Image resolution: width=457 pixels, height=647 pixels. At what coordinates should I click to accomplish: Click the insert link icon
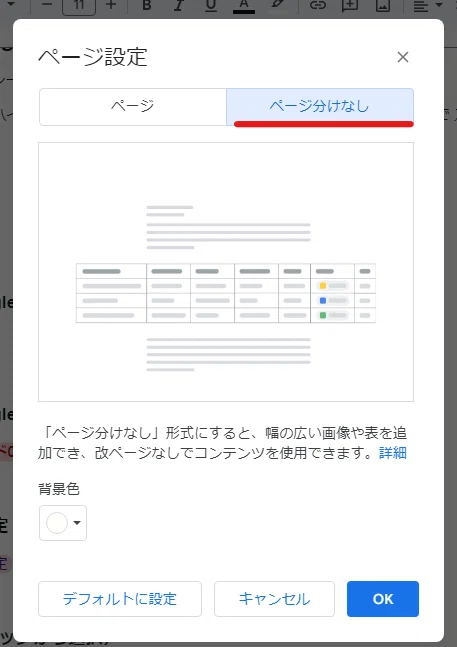(x=318, y=5)
